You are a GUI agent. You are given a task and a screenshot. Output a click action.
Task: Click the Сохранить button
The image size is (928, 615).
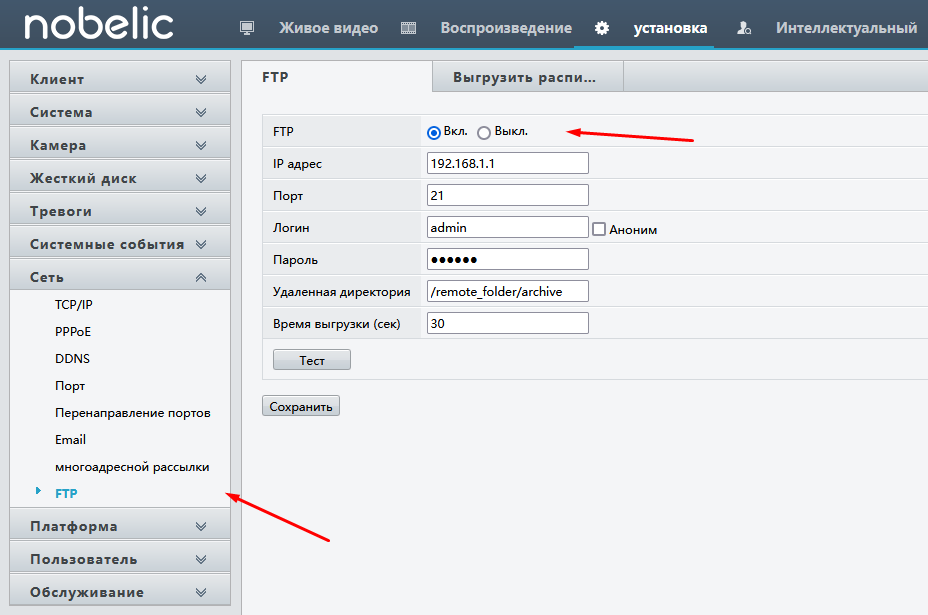(301, 406)
